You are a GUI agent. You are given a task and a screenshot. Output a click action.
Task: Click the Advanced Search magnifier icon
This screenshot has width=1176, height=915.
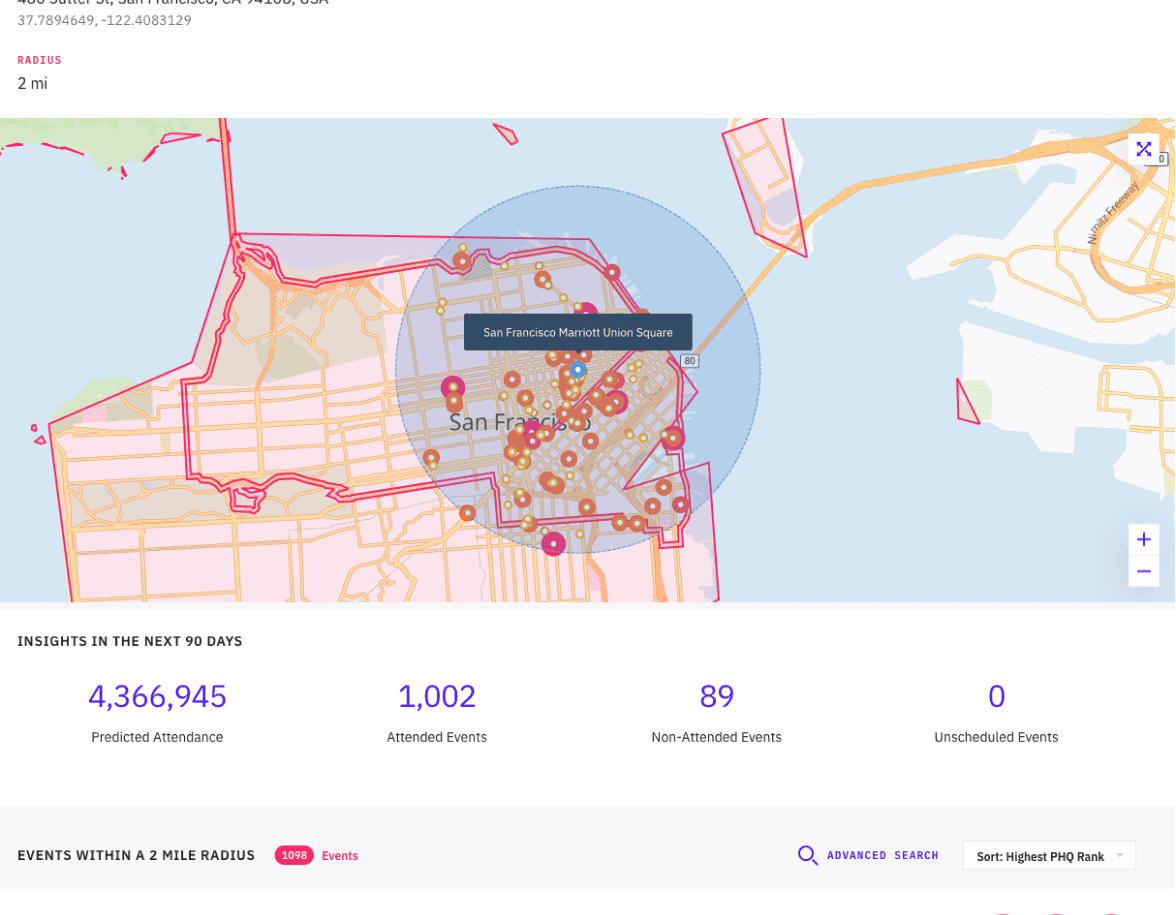(x=807, y=855)
